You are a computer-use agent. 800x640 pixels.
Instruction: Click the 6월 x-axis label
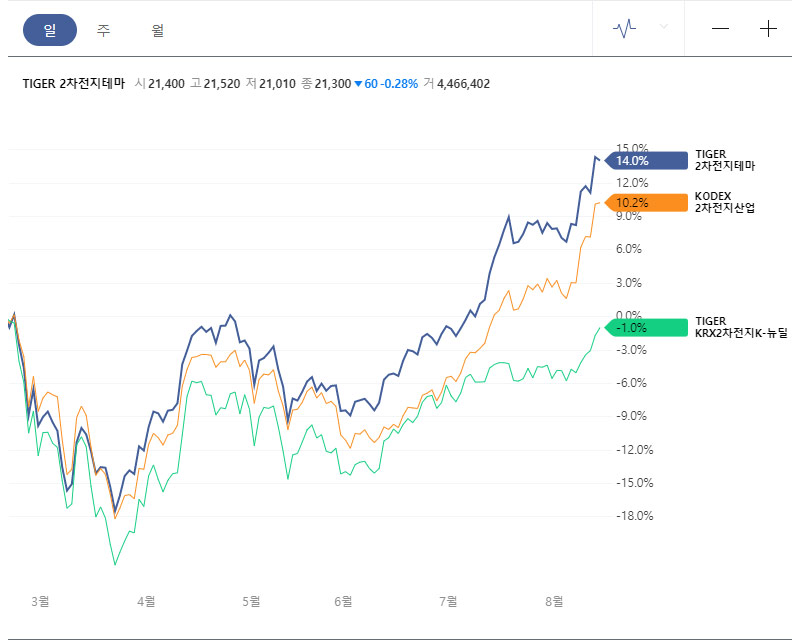343,602
